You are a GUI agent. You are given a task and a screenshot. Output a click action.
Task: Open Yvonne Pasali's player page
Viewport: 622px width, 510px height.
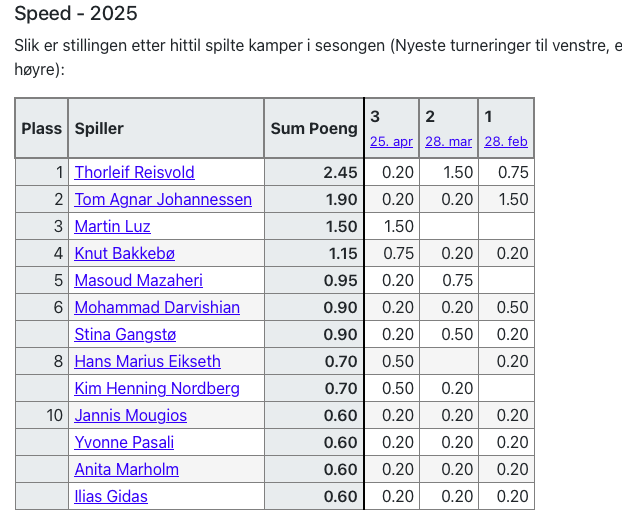click(x=124, y=442)
